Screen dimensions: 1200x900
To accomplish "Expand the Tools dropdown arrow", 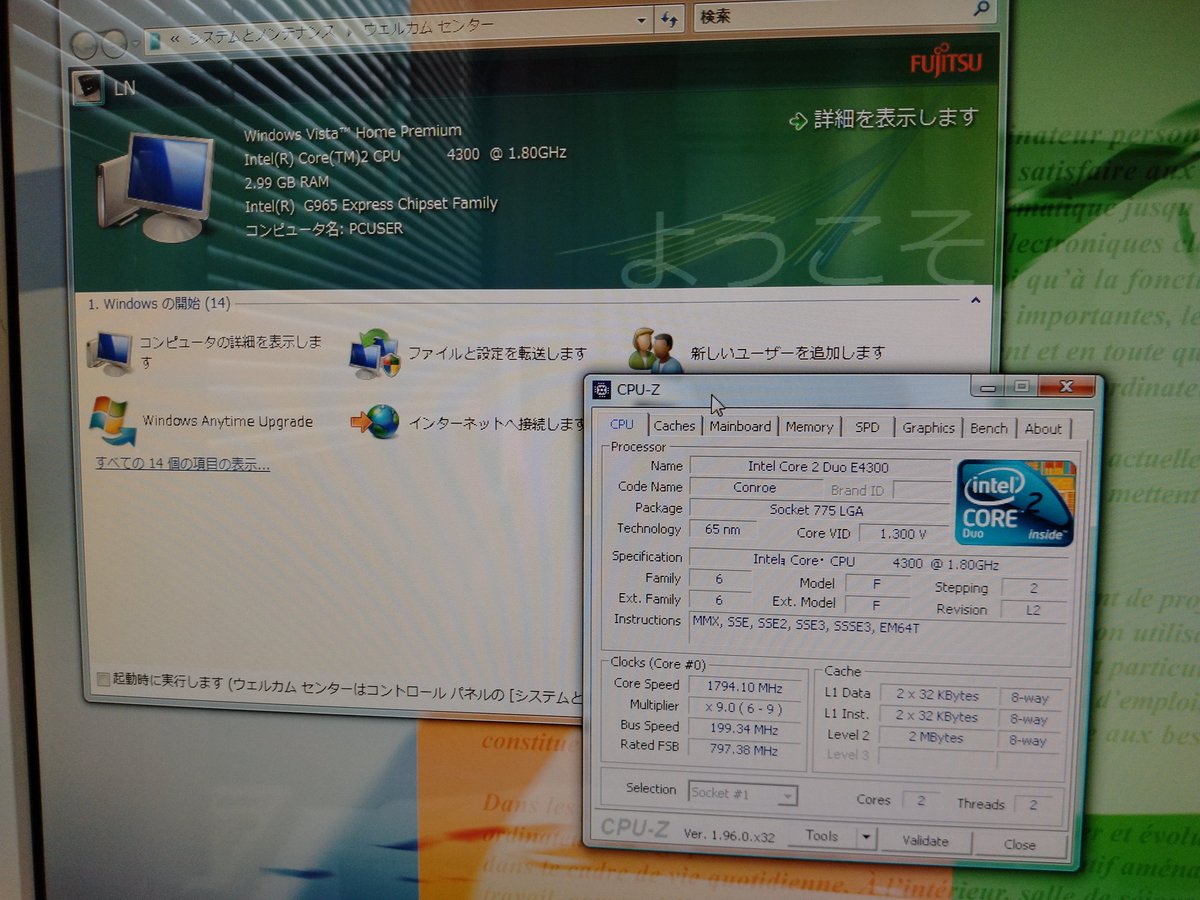I will coord(866,838).
